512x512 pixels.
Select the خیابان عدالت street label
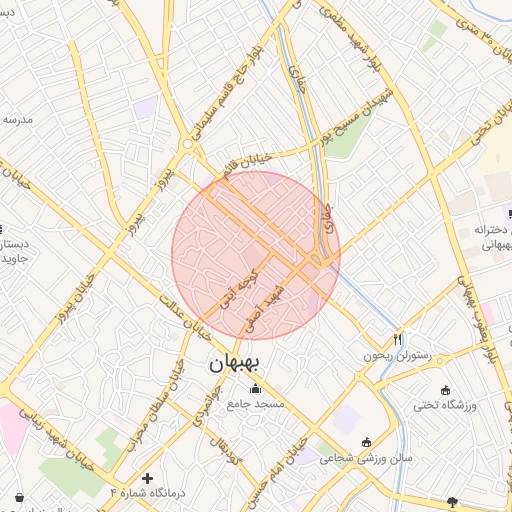[185, 317]
